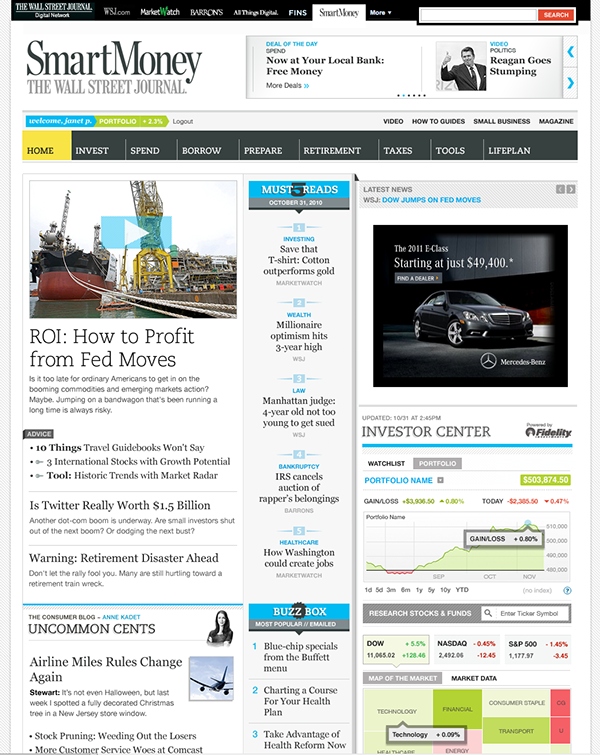Click the red Search button

[x=556, y=15]
